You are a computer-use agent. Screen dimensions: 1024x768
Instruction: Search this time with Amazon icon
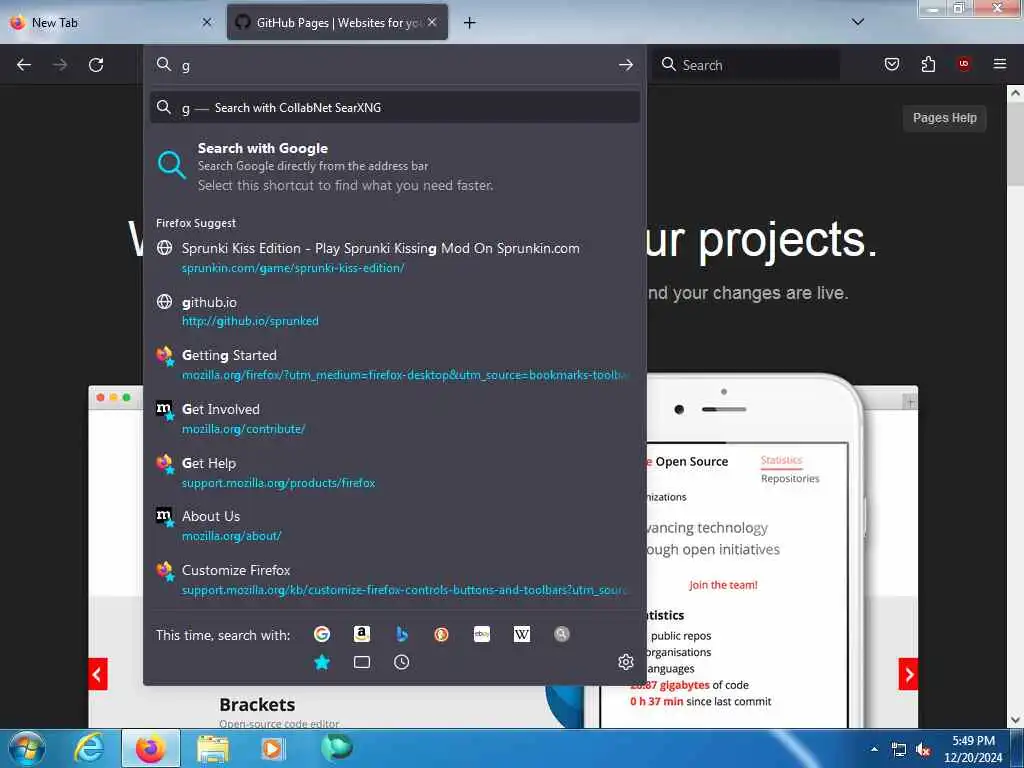pyautogui.click(x=362, y=634)
